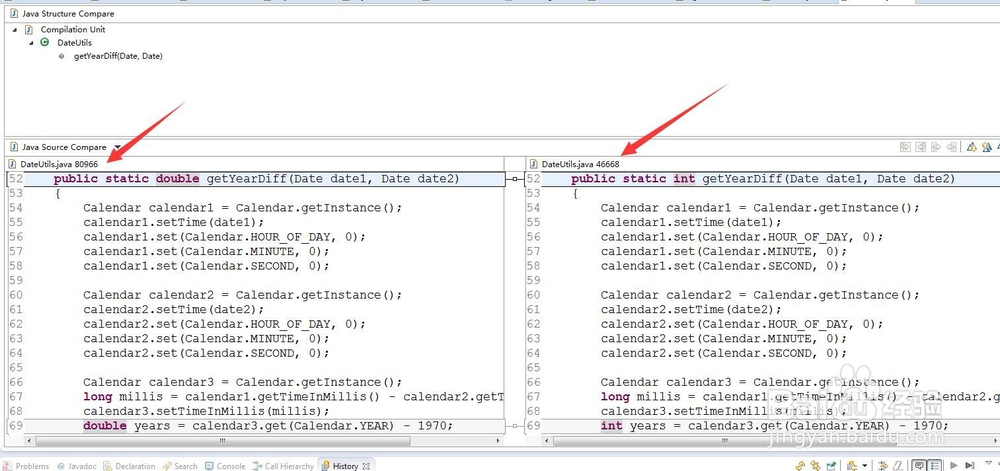Click Copy All Non-Conflicting Changes from Right to Left icon
The width and height of the screenshot is (1000, 471).
click(x=920, y=147)
